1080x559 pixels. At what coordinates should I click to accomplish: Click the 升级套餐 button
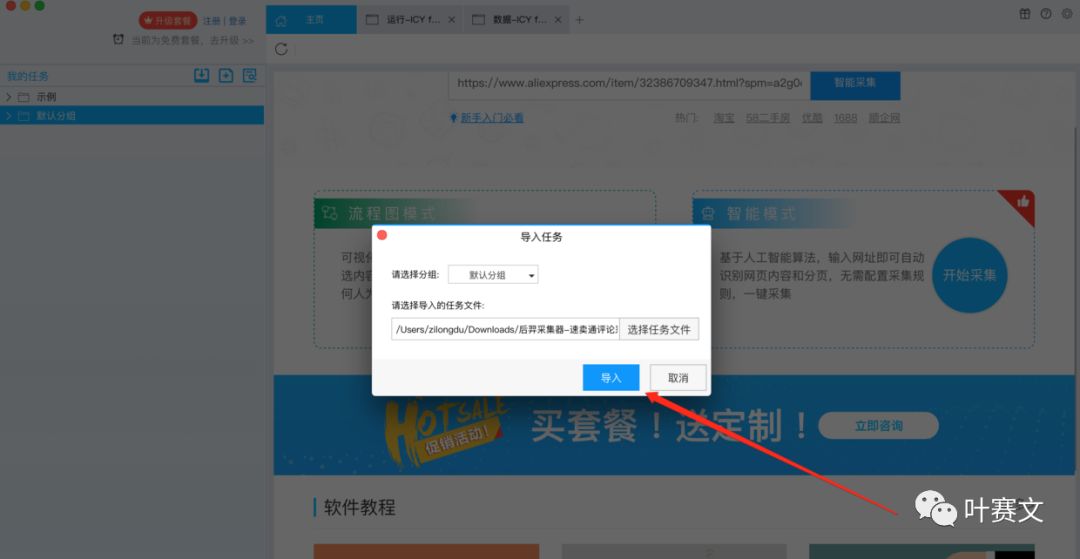168,21
